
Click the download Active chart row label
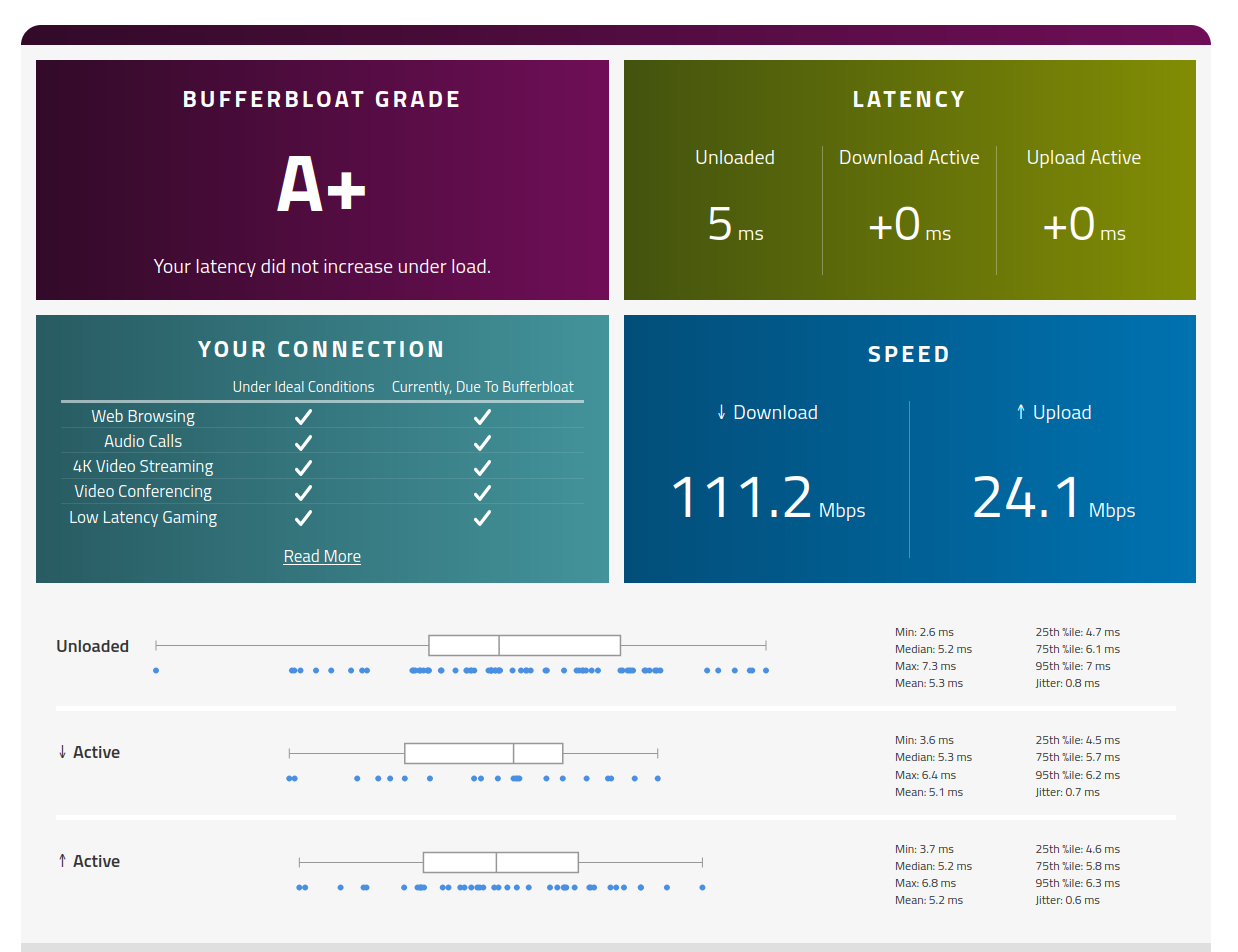click(x=88, y=752)
